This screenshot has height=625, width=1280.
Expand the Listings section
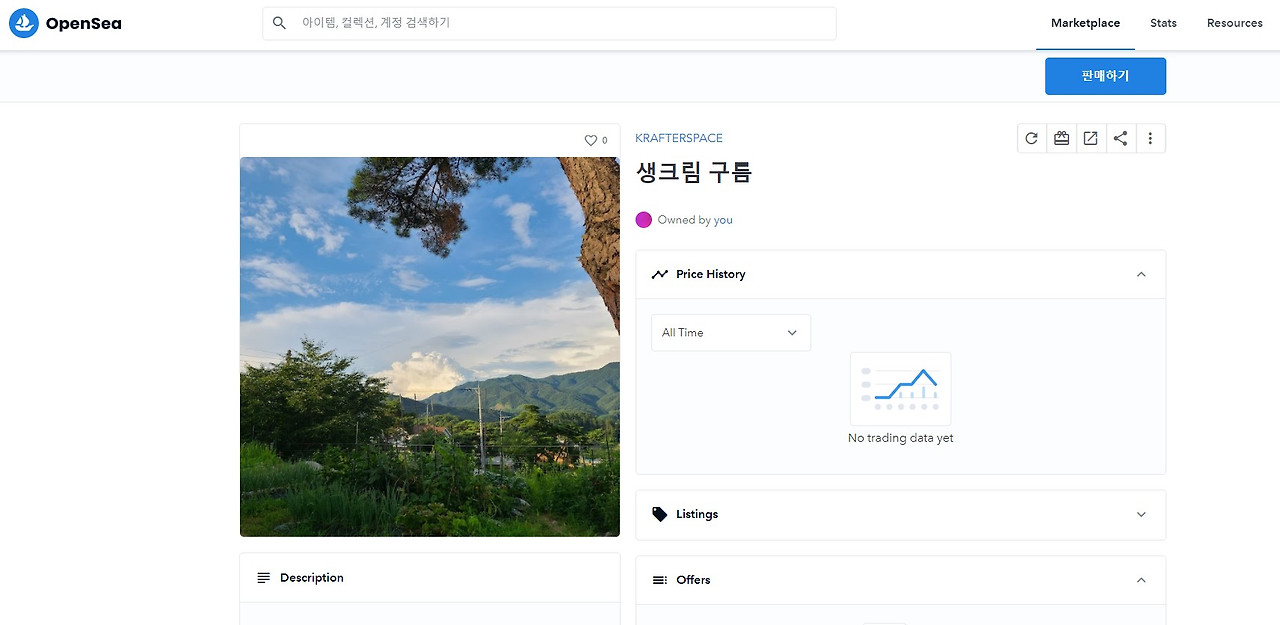coord(1141,514)
